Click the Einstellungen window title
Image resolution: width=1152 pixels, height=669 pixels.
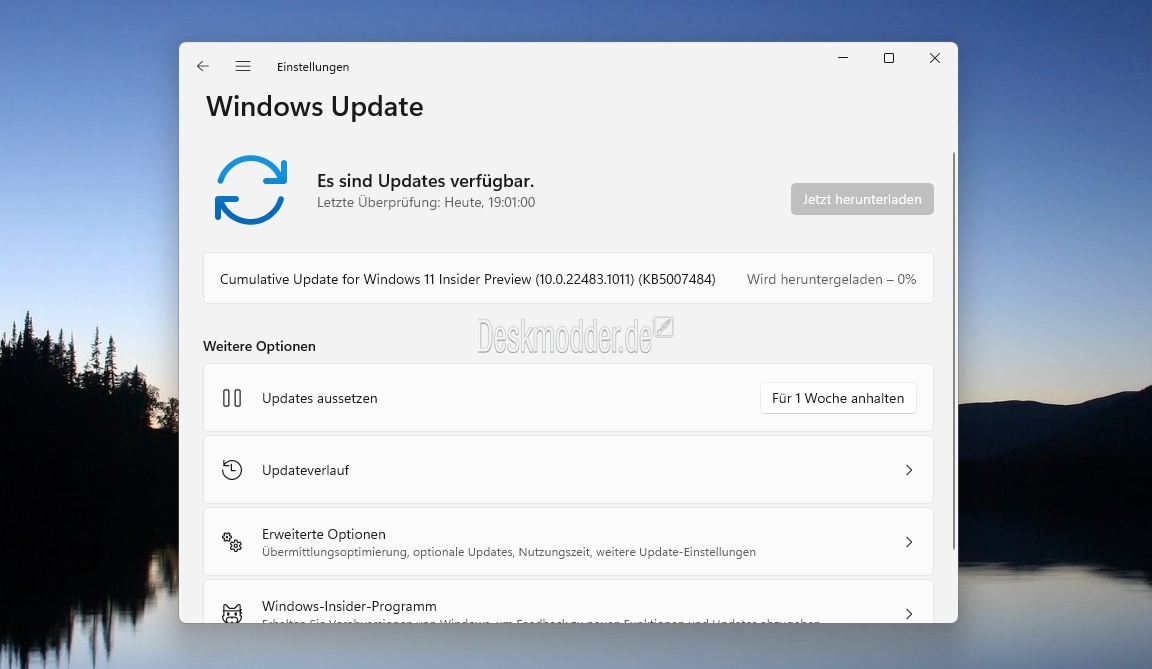(x=313, y=67)
